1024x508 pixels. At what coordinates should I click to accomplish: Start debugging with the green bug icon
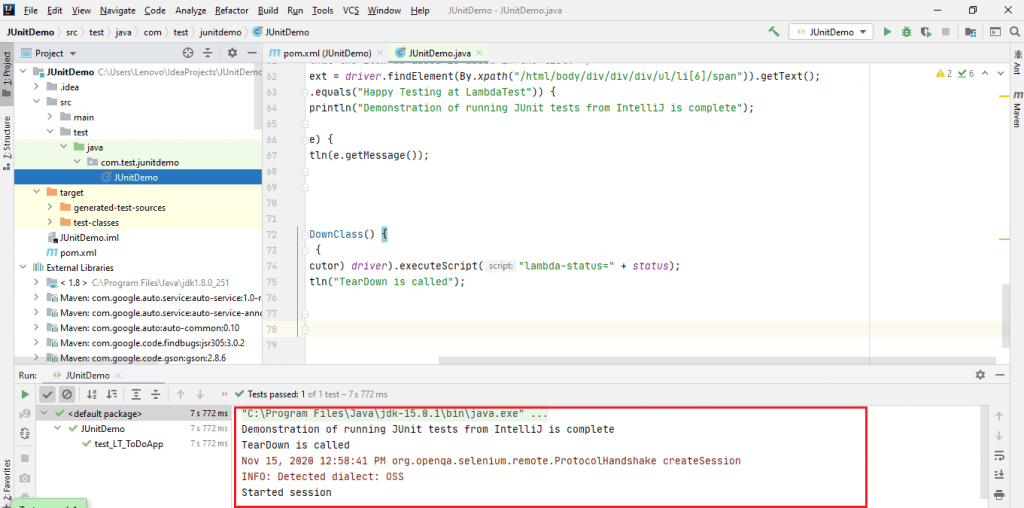[906, 31]
